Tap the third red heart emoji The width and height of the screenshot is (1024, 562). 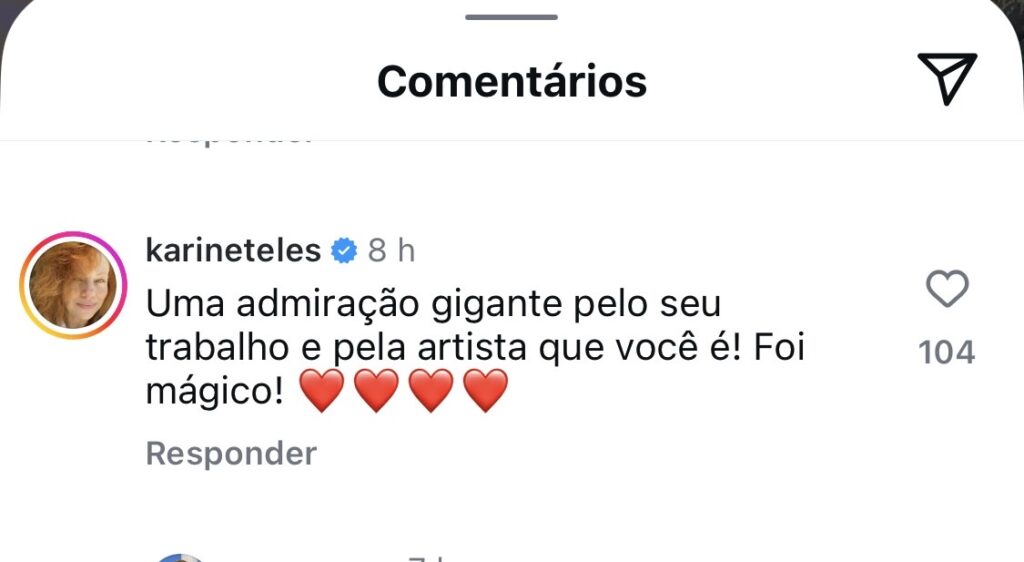[x=431, y=391]
